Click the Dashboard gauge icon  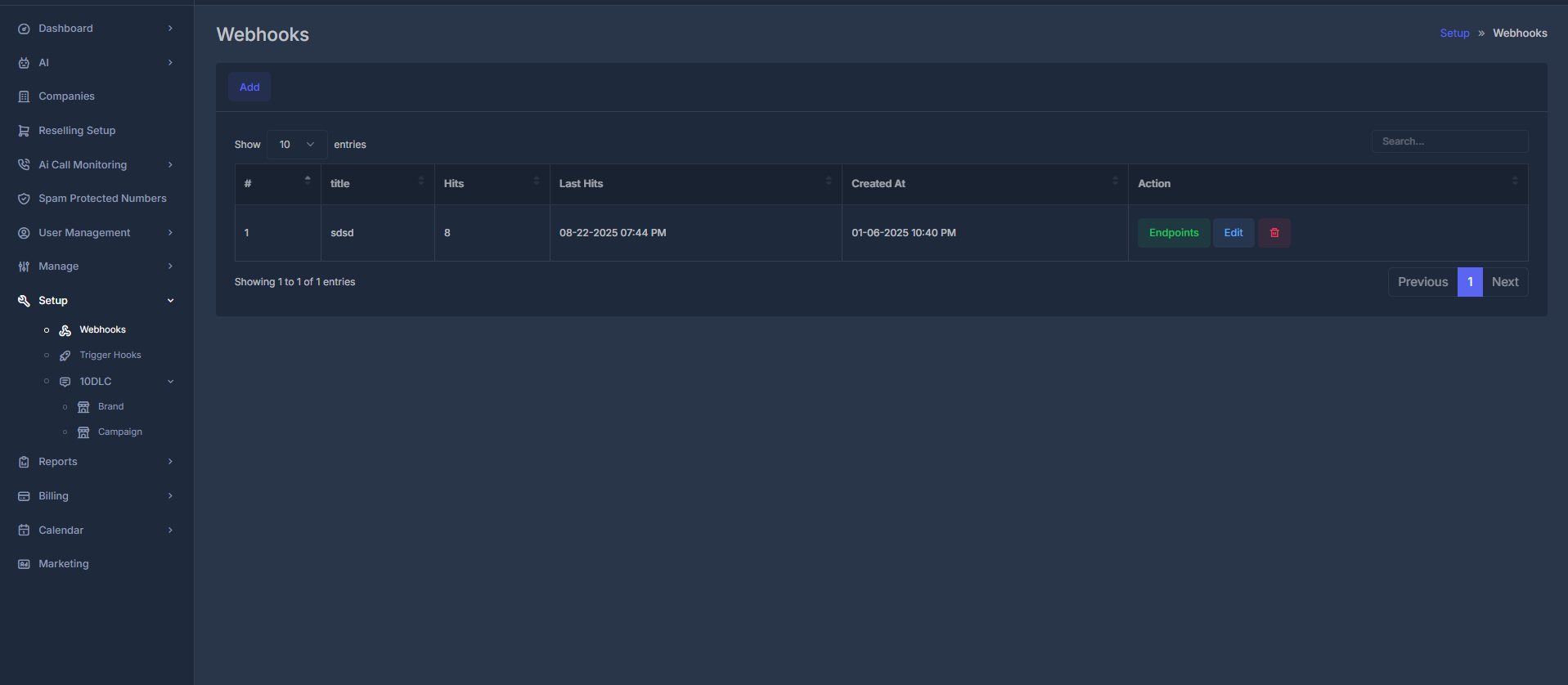(24, 29)
